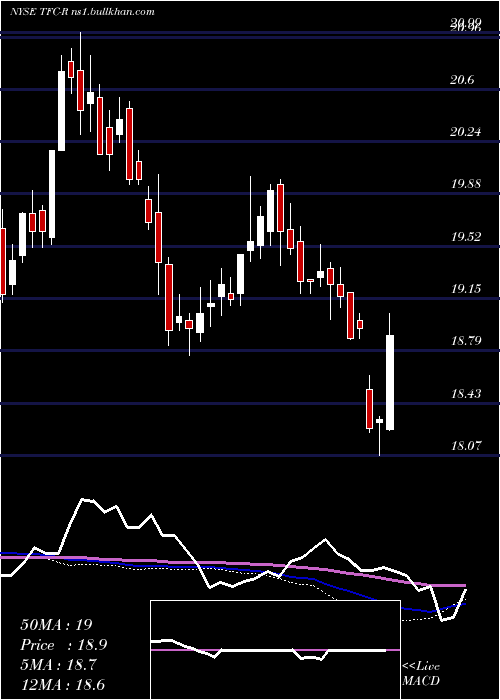Click the 20.24 price axis label
This screenshot has height=700, width=500.
(467, 132)
